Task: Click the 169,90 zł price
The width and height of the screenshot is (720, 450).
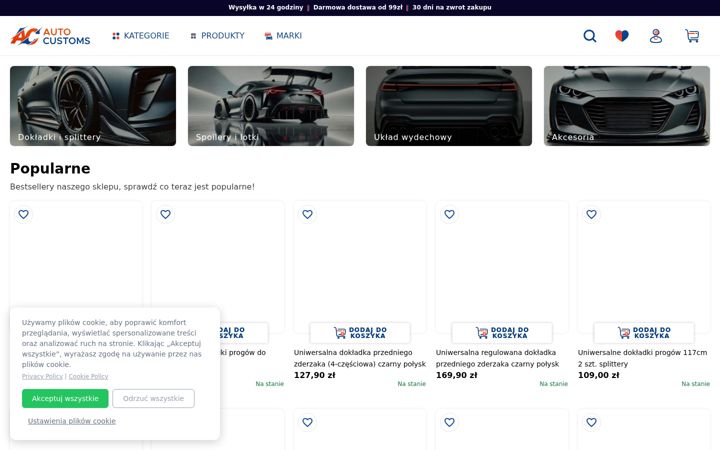Action: pyautogui.click(x=456, y=375)
